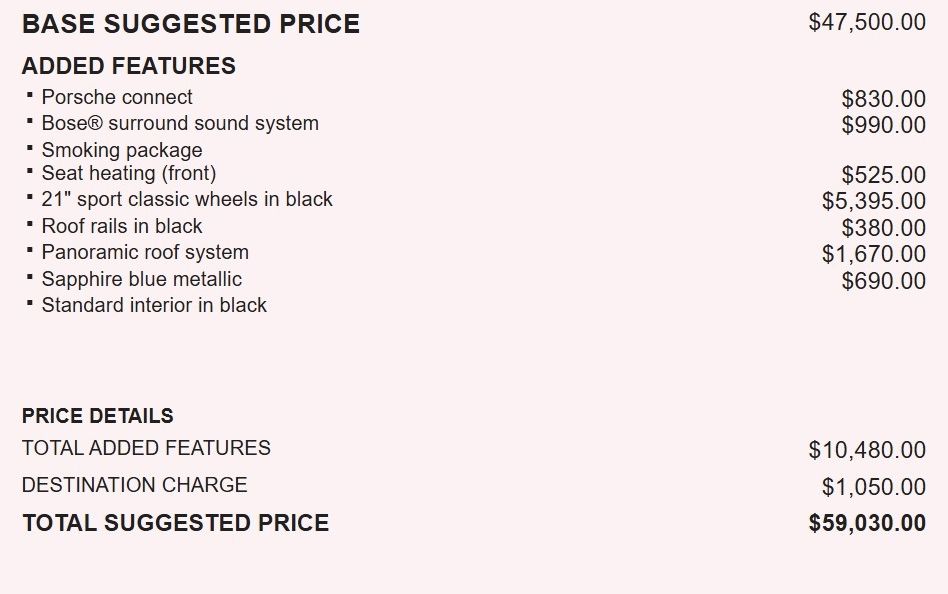Click the $830.00 Porsche connect price

click(x=883, y=99)
